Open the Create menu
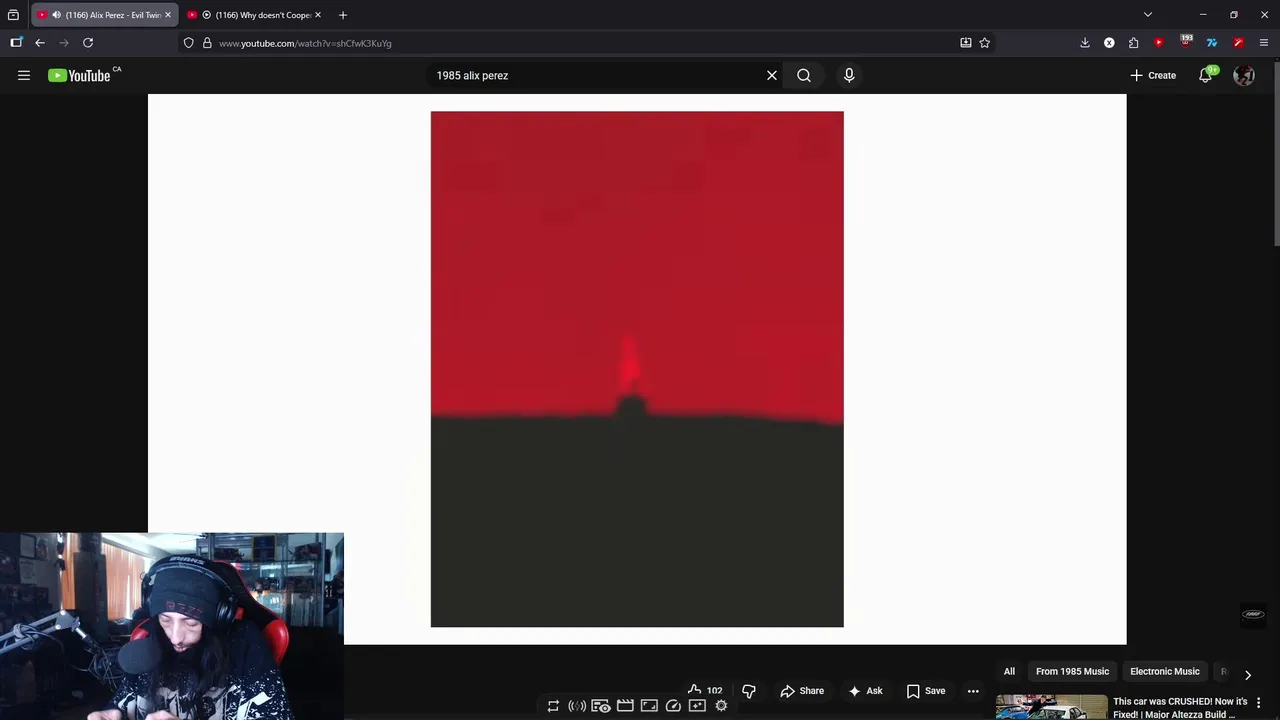Viewport: 1280px width, 720px height. tap(1153, 75)
